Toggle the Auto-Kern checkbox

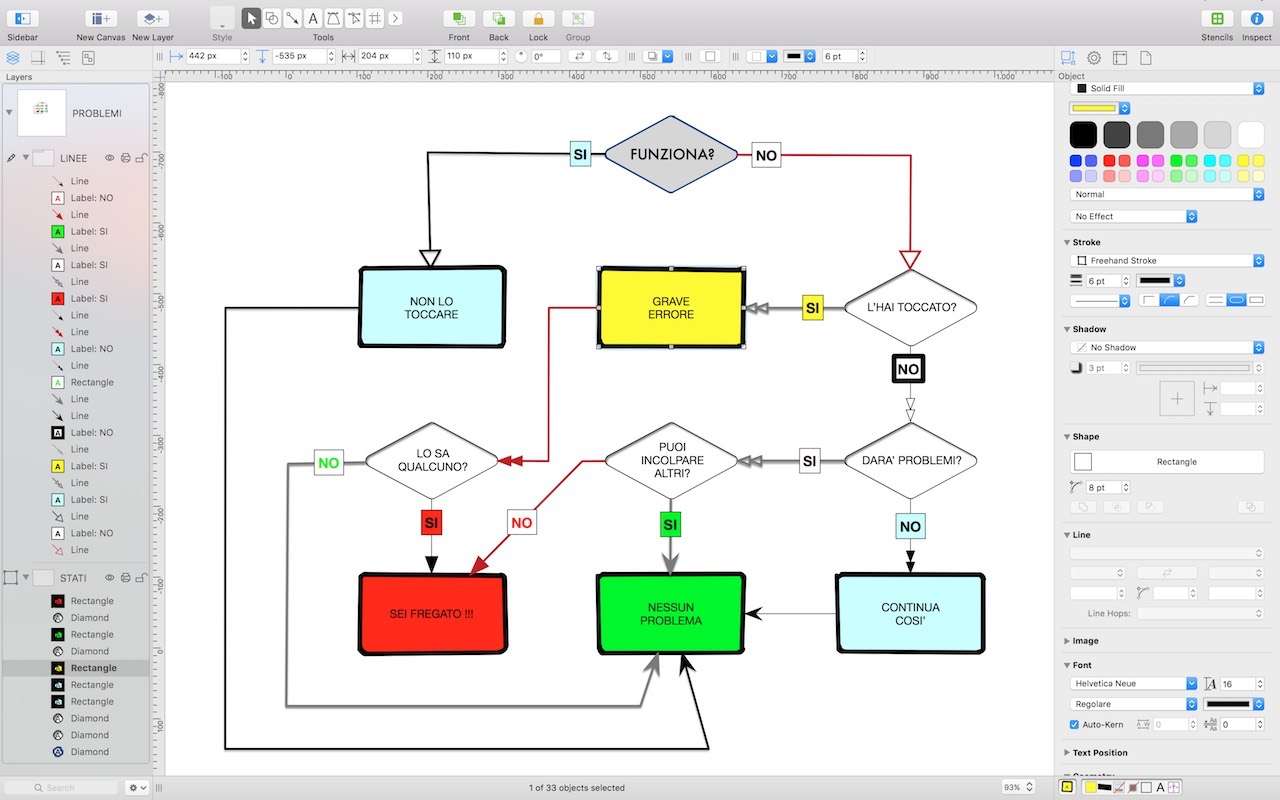[1074, 724]
